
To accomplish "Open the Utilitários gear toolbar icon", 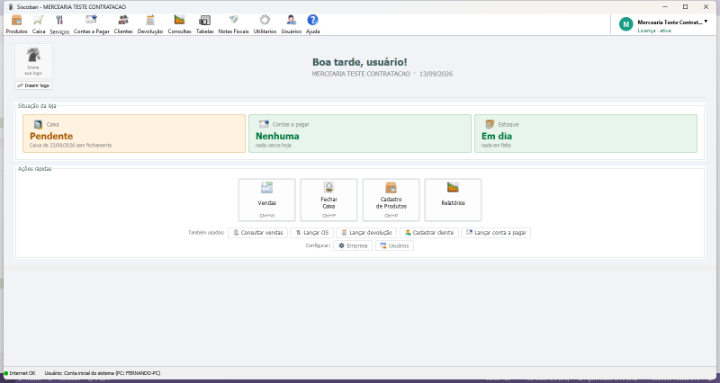I will tap(265, 24).
